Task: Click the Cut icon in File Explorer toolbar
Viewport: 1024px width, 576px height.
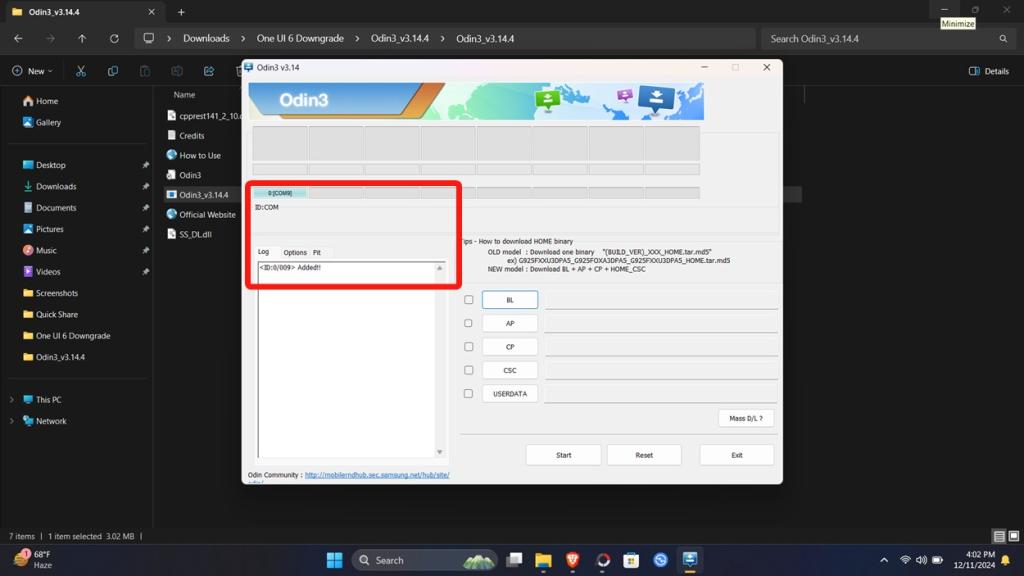Action: (x=81, y=71)
